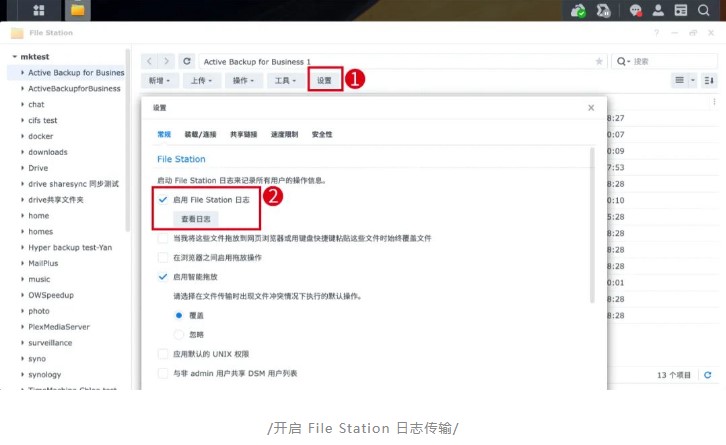Refresh item count at bottom right

click(x=707, y=375)
